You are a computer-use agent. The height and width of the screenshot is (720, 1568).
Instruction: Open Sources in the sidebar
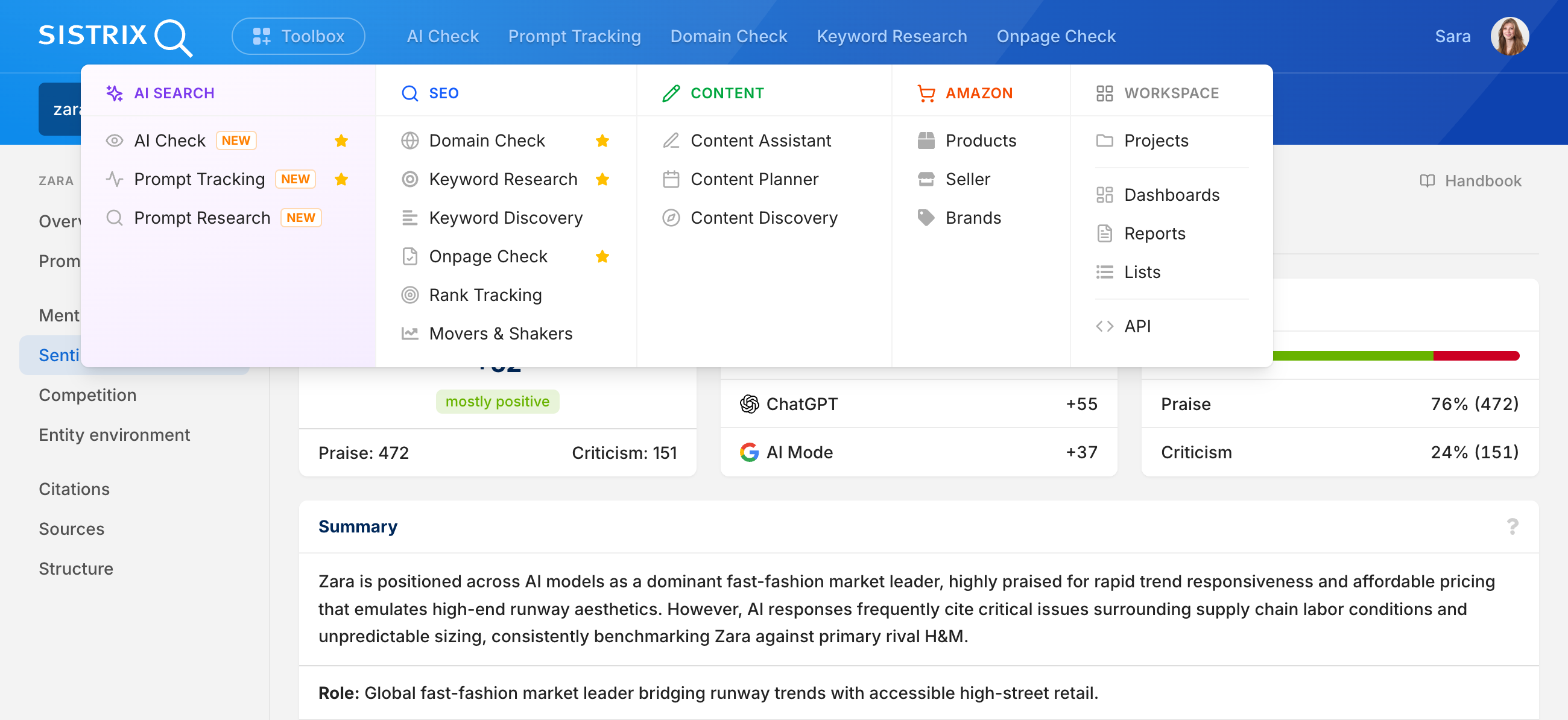coord(72,529)
